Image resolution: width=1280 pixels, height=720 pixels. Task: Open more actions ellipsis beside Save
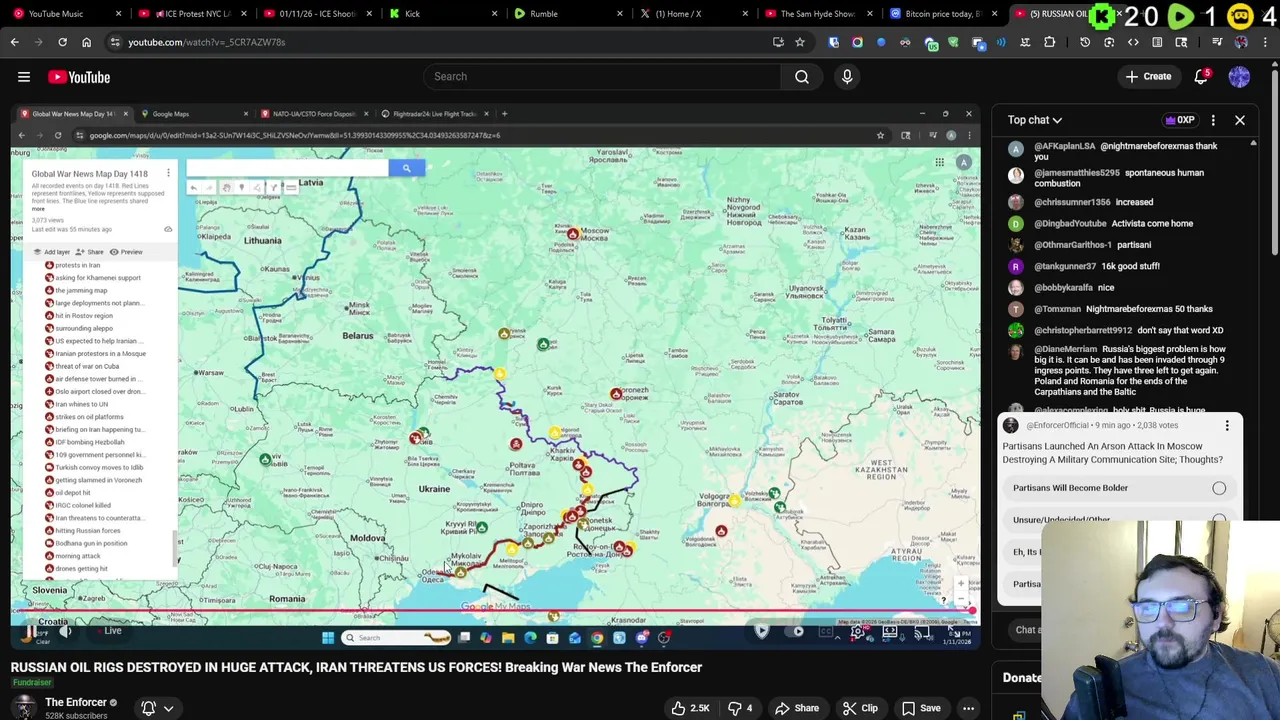[968, 708]
